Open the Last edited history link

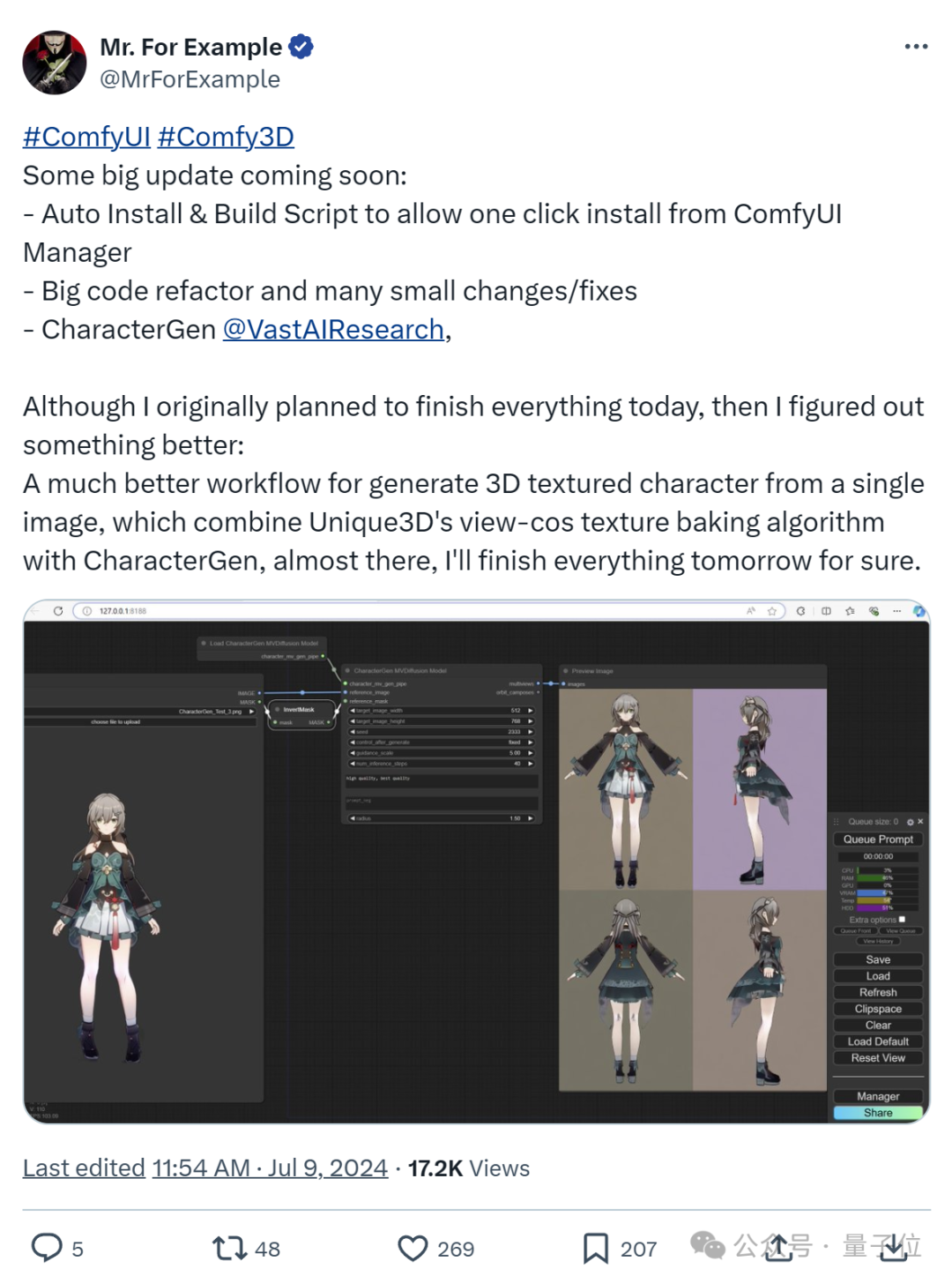(84, 1168)
